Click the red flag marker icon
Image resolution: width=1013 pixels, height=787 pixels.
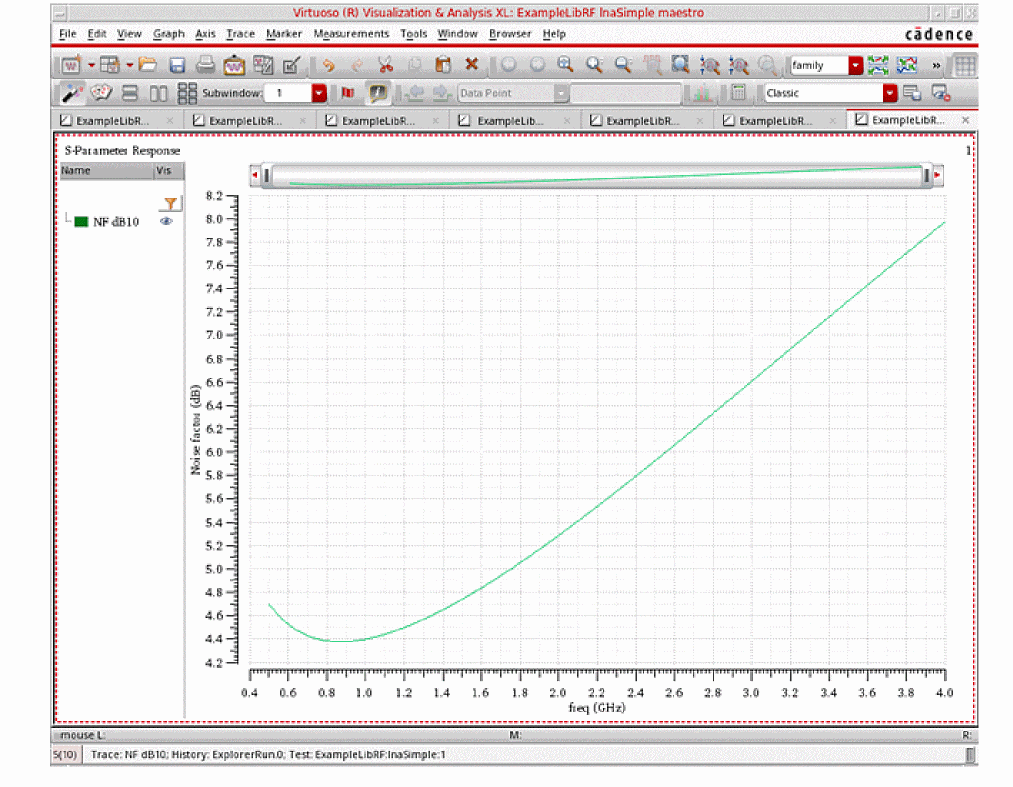pos(348,93)
